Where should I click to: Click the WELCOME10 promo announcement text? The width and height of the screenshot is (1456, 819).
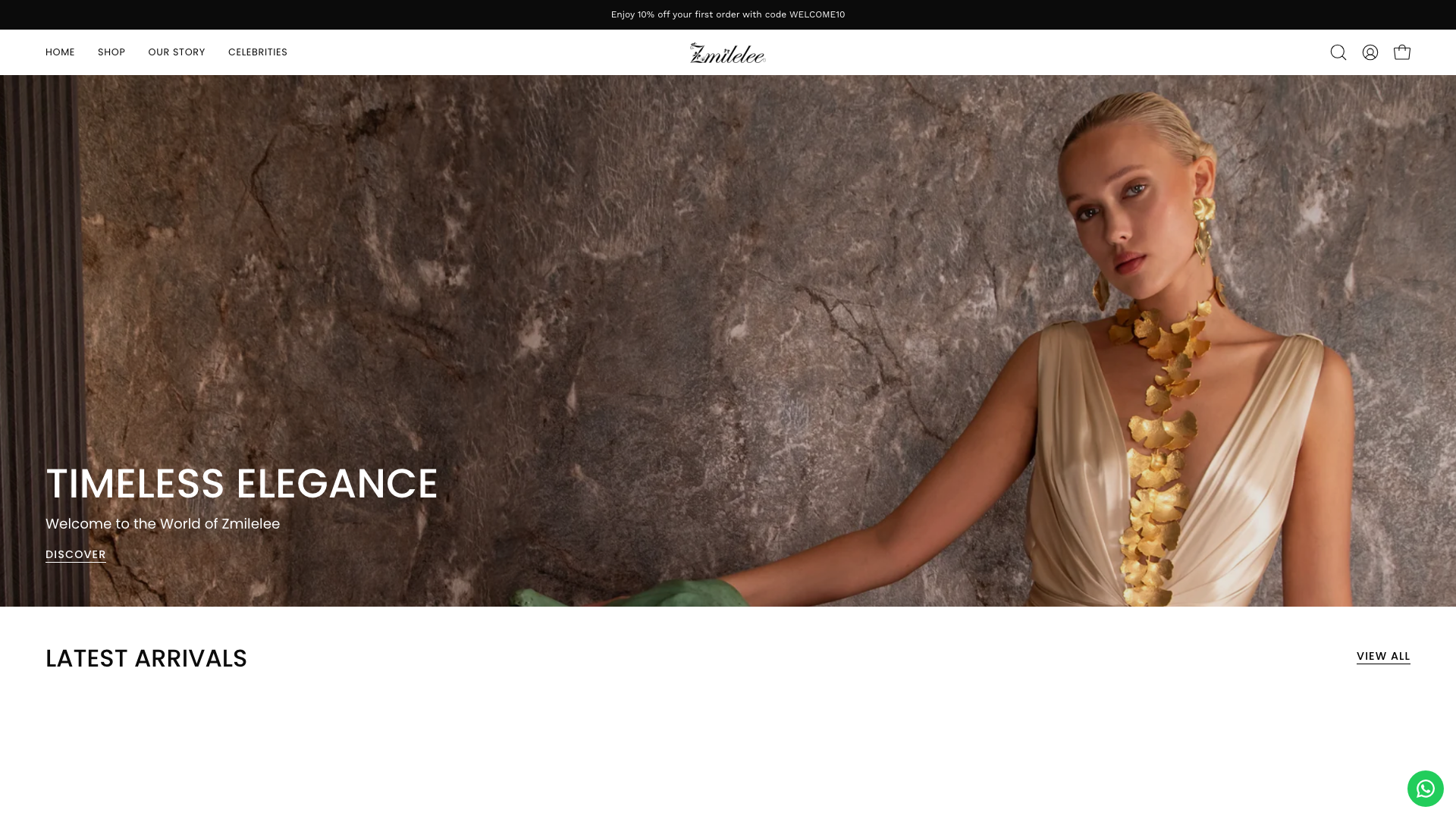click(728, 14)
